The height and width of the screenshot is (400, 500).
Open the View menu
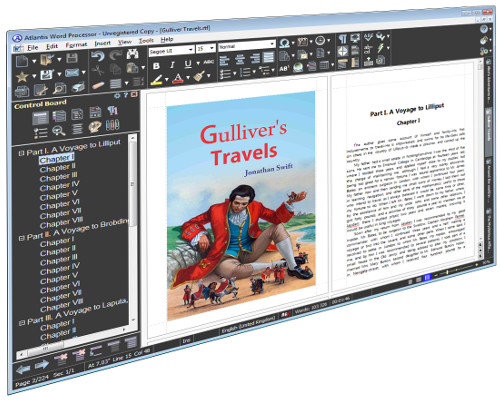pyautogui.click(x=125, y=42)
